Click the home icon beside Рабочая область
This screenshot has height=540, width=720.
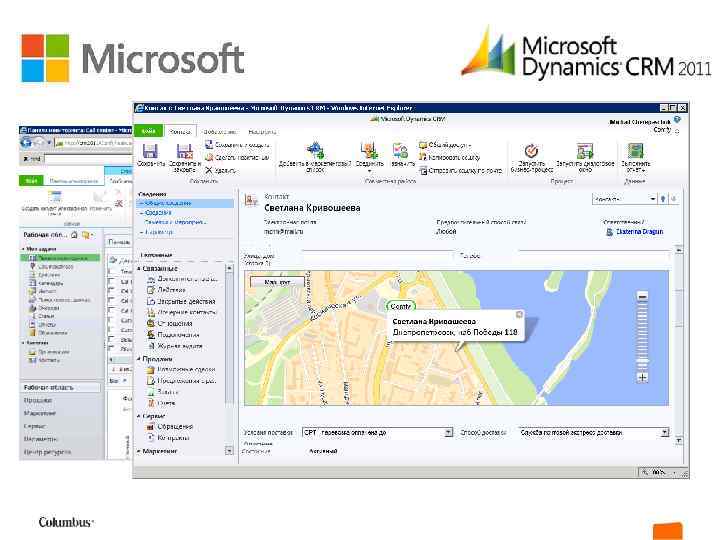[x=74, y=235]
